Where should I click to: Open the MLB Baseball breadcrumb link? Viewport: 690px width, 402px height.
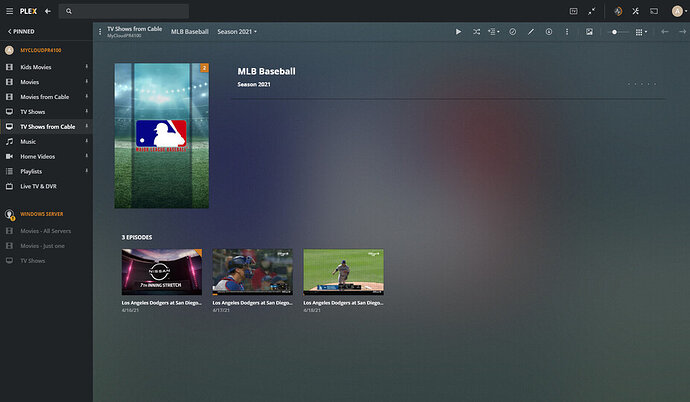click(x=190, y=32)
